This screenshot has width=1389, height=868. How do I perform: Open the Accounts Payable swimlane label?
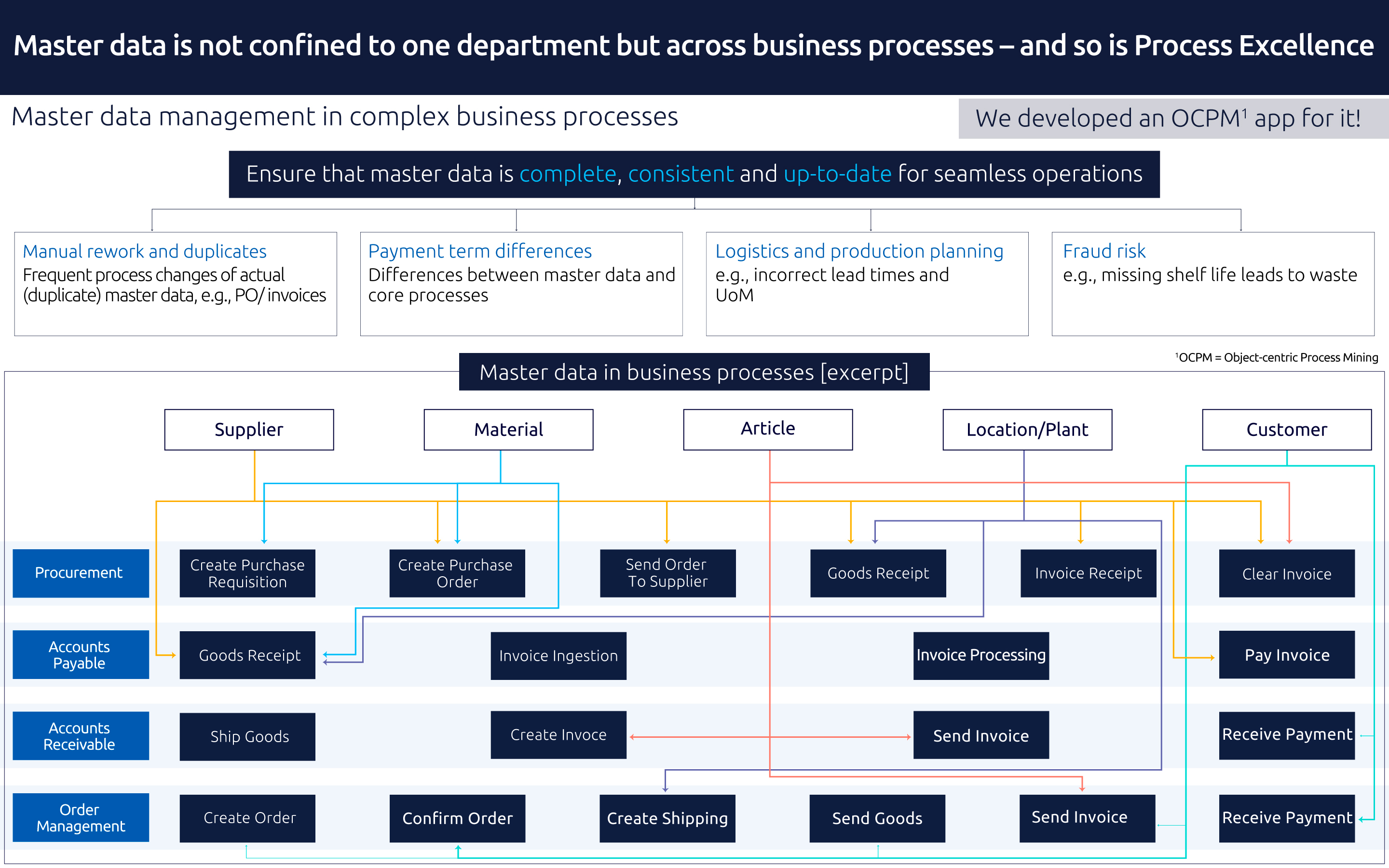[81, 655]
